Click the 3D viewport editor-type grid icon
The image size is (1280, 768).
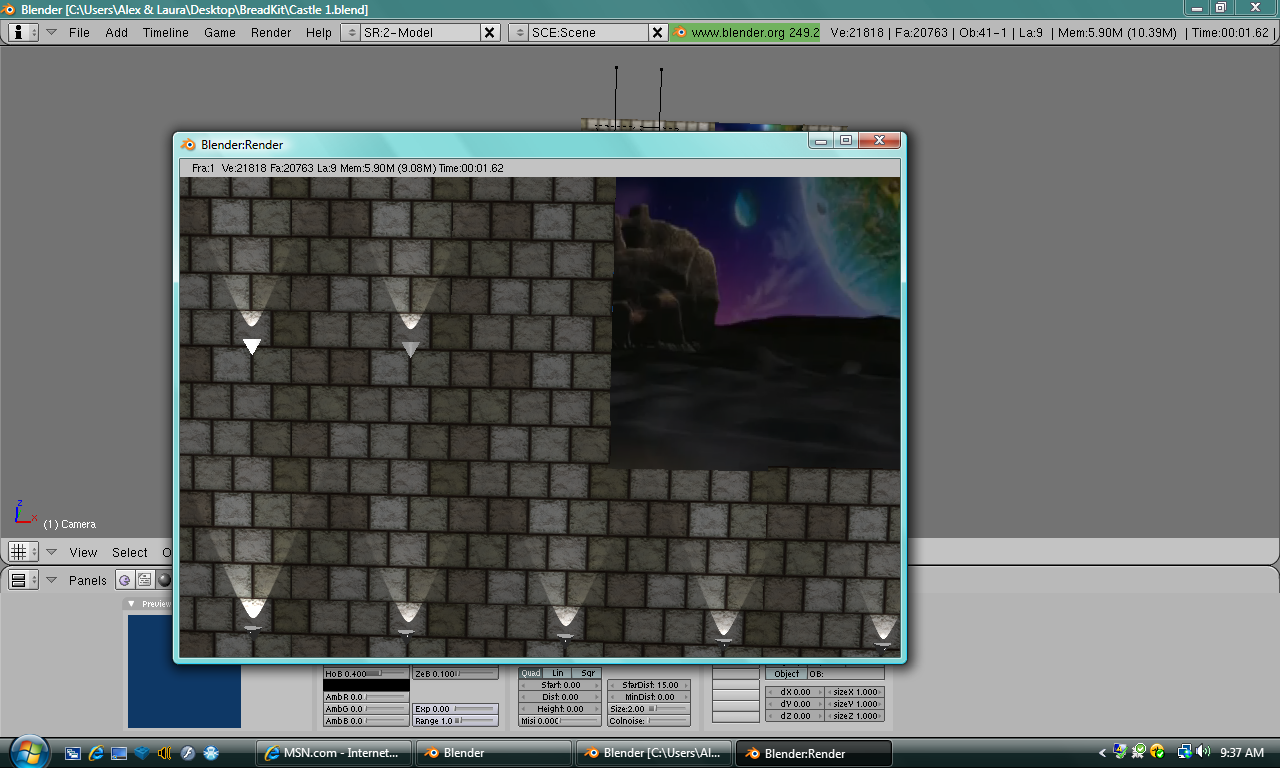point(17,551)
